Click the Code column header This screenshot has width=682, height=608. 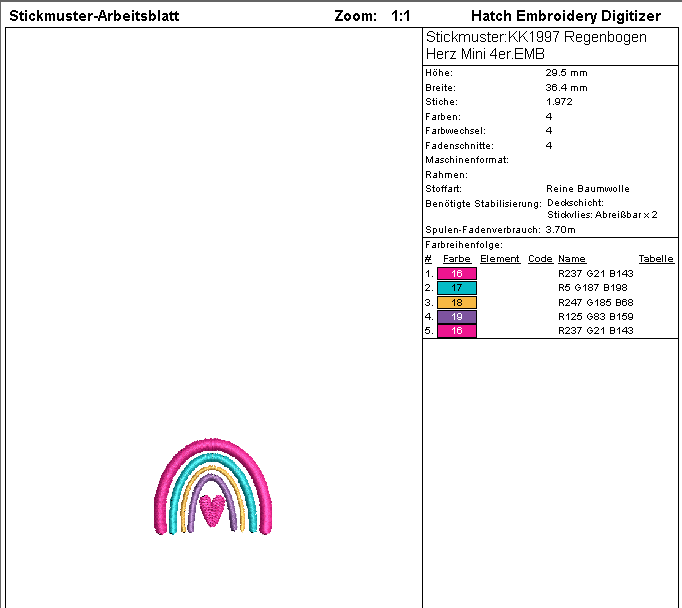pos(540,259)
